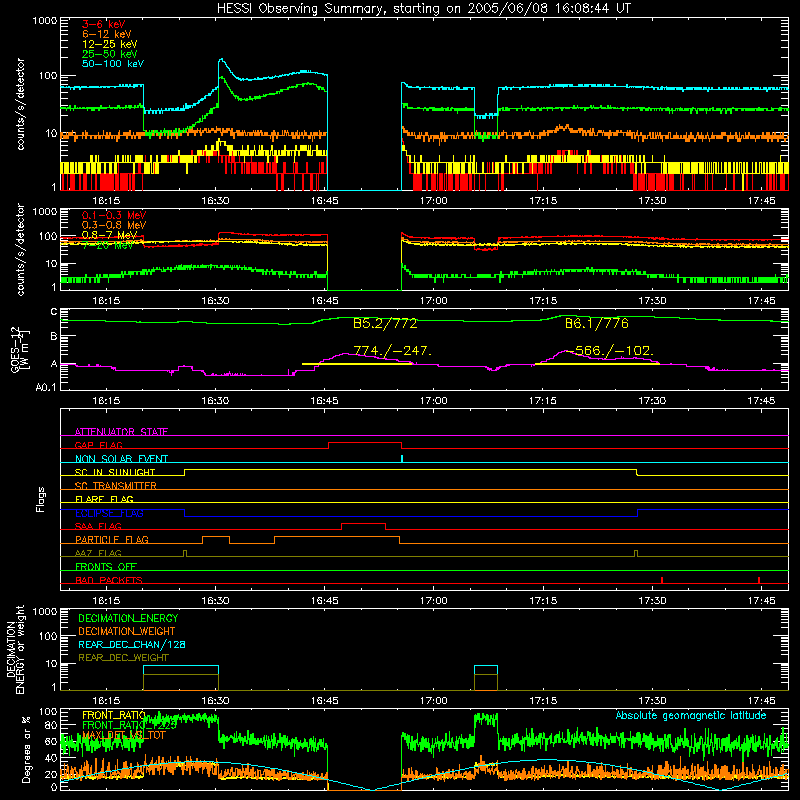Click the Degrees or % axis title
Image resolution: width=800 pixels, height=800 pixels.
26,749
